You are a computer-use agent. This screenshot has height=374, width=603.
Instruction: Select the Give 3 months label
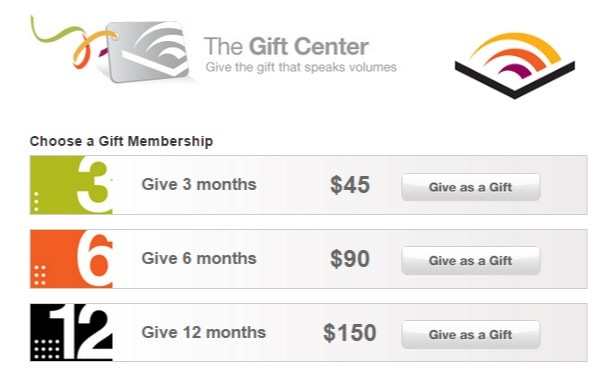(x=199, y=185)
